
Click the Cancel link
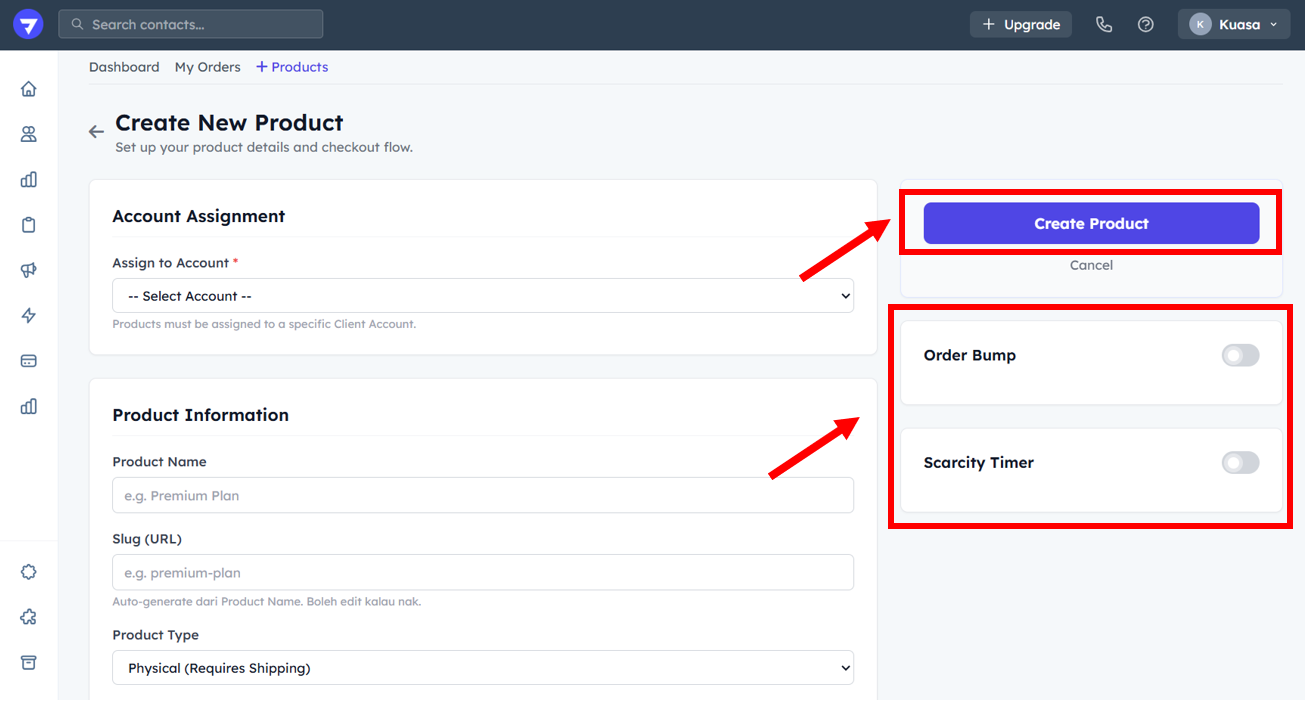(x=1091, y=265)
